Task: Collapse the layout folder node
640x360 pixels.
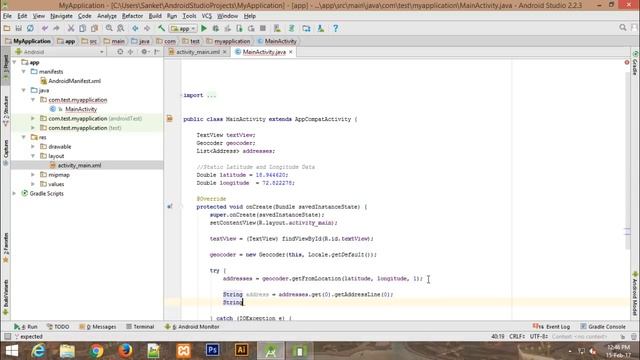Action: (x=33, y=156)
